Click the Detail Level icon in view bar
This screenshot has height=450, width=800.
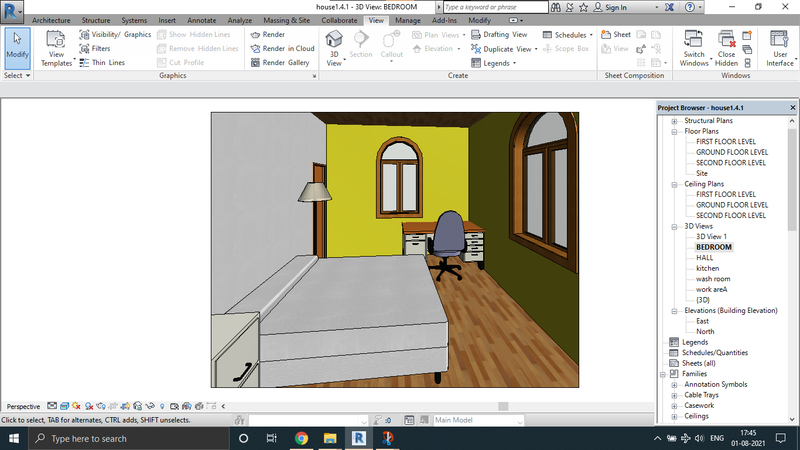tap(52, 406)
